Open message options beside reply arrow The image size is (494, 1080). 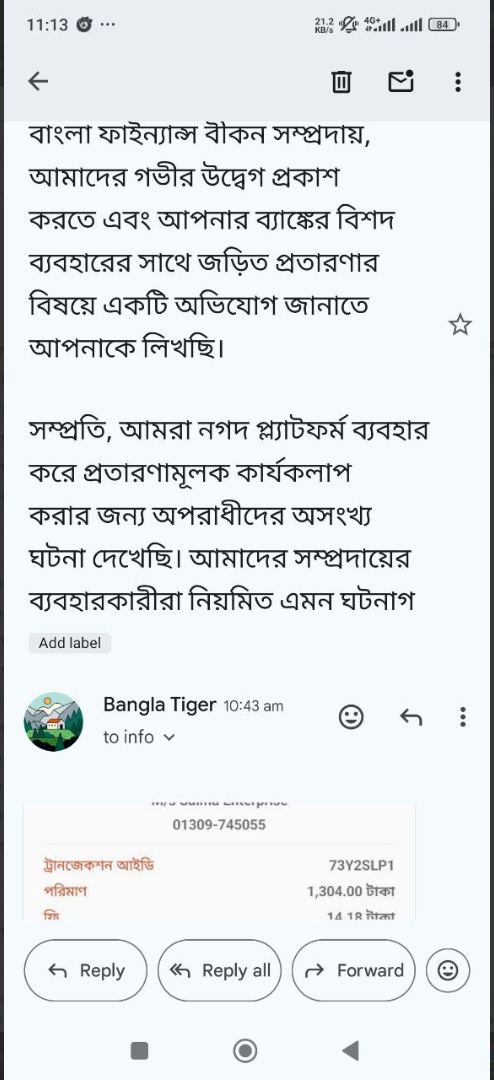pyautogui.click(x=462, y=717)
